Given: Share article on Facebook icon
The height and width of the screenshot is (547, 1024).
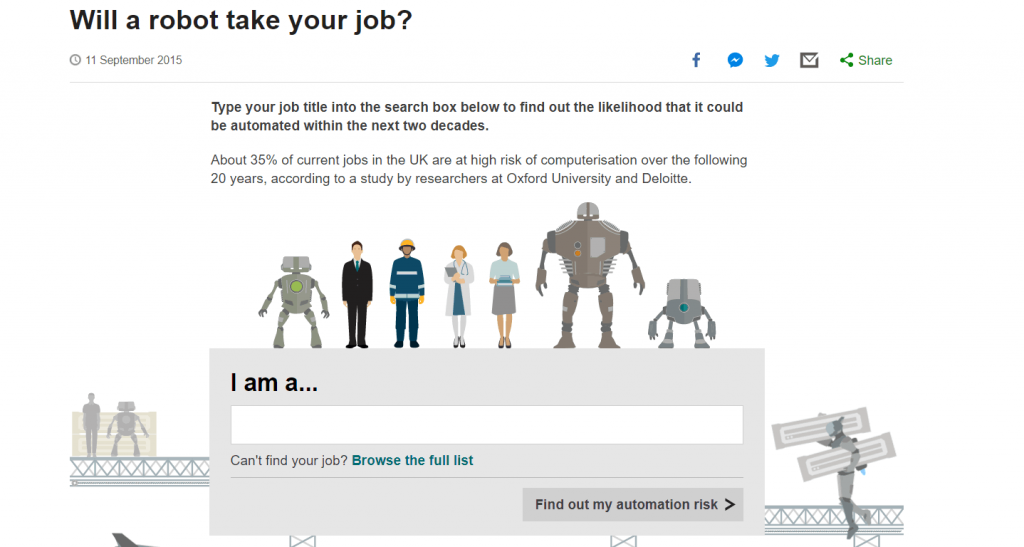Looking at the screenshot, I should (696, 60).
